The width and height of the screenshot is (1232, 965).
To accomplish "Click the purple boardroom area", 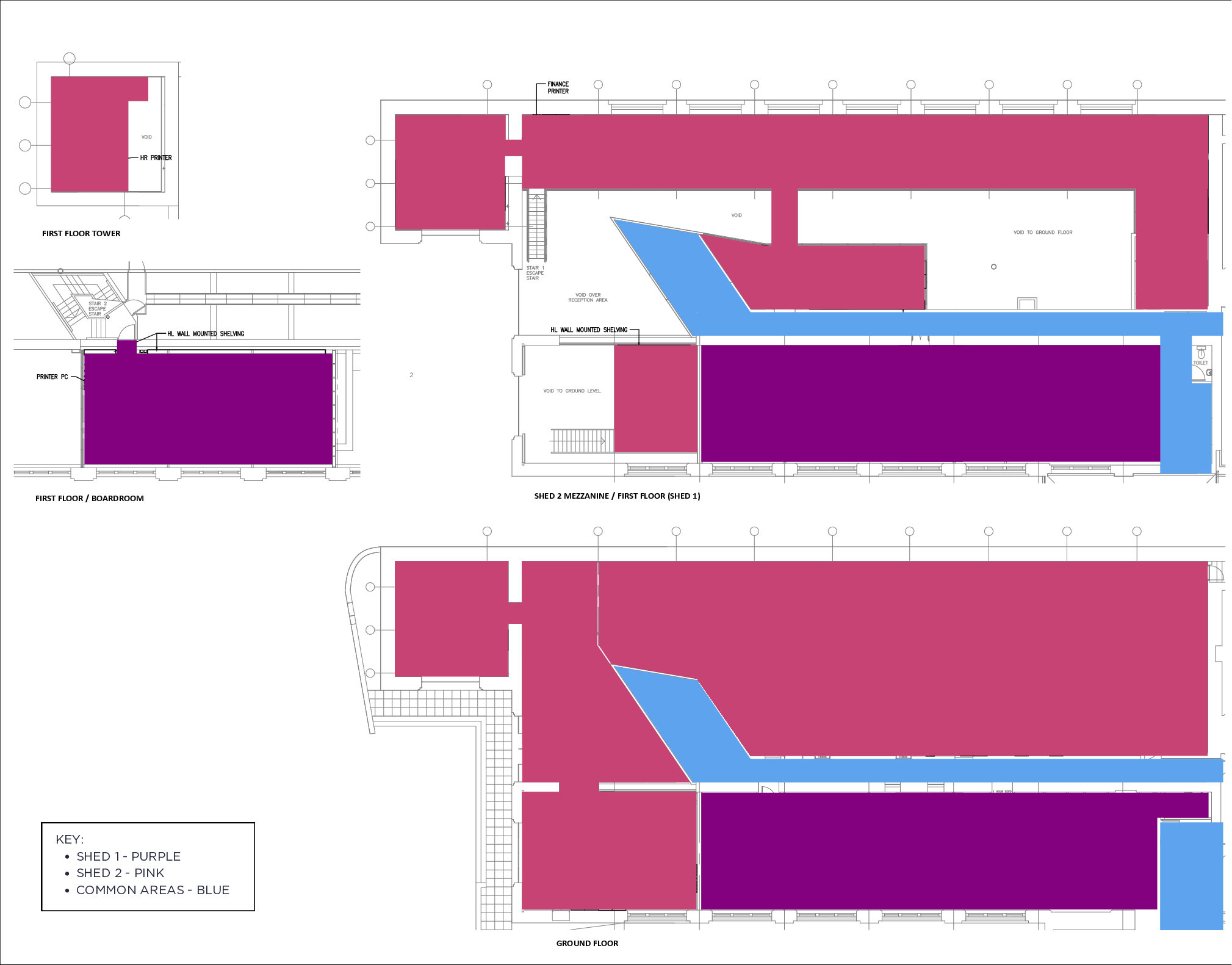I will click(x=208, y=409).
